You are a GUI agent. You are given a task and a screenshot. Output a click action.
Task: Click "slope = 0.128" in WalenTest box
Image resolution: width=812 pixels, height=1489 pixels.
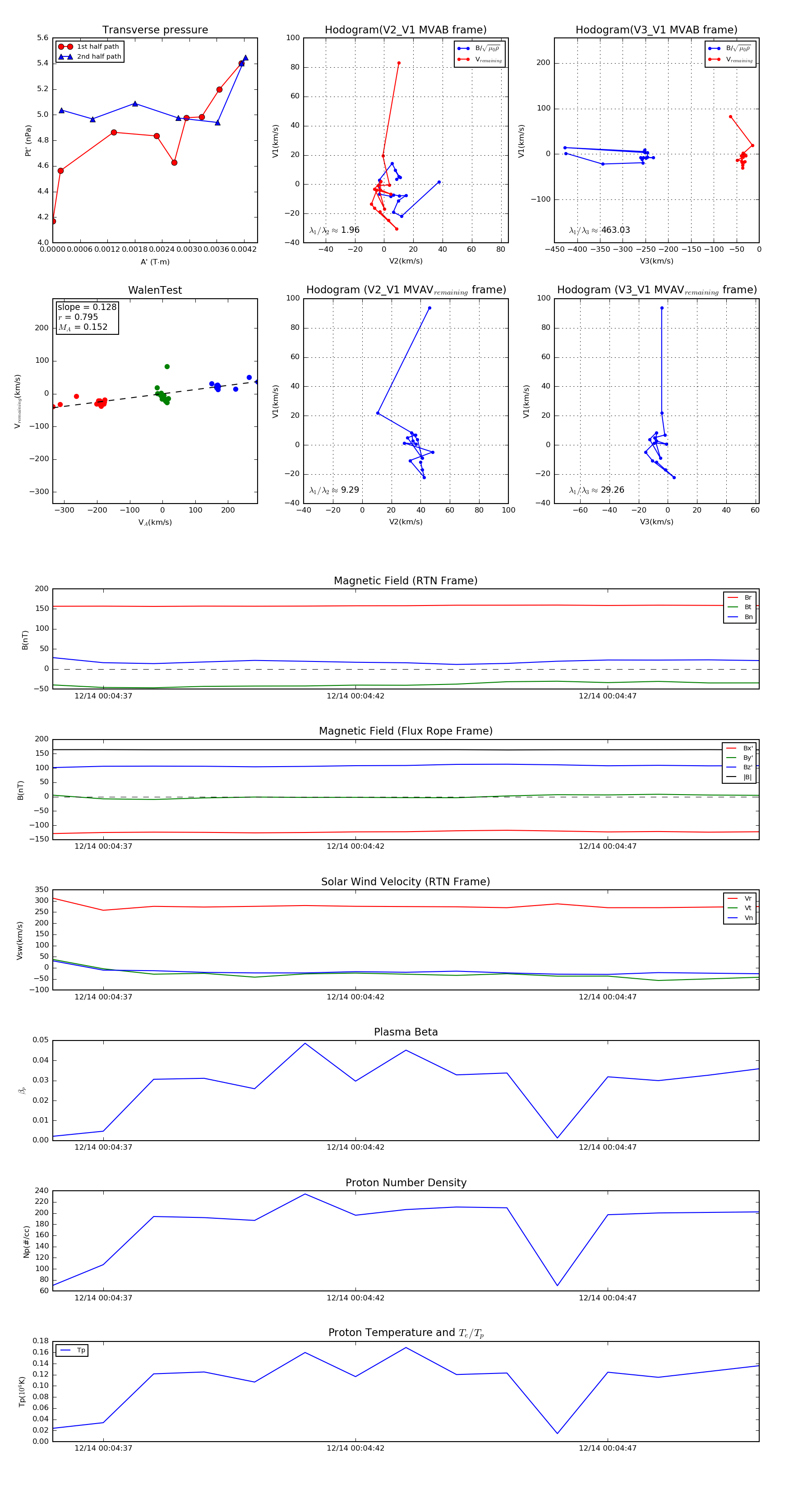(x=87, y=307)
